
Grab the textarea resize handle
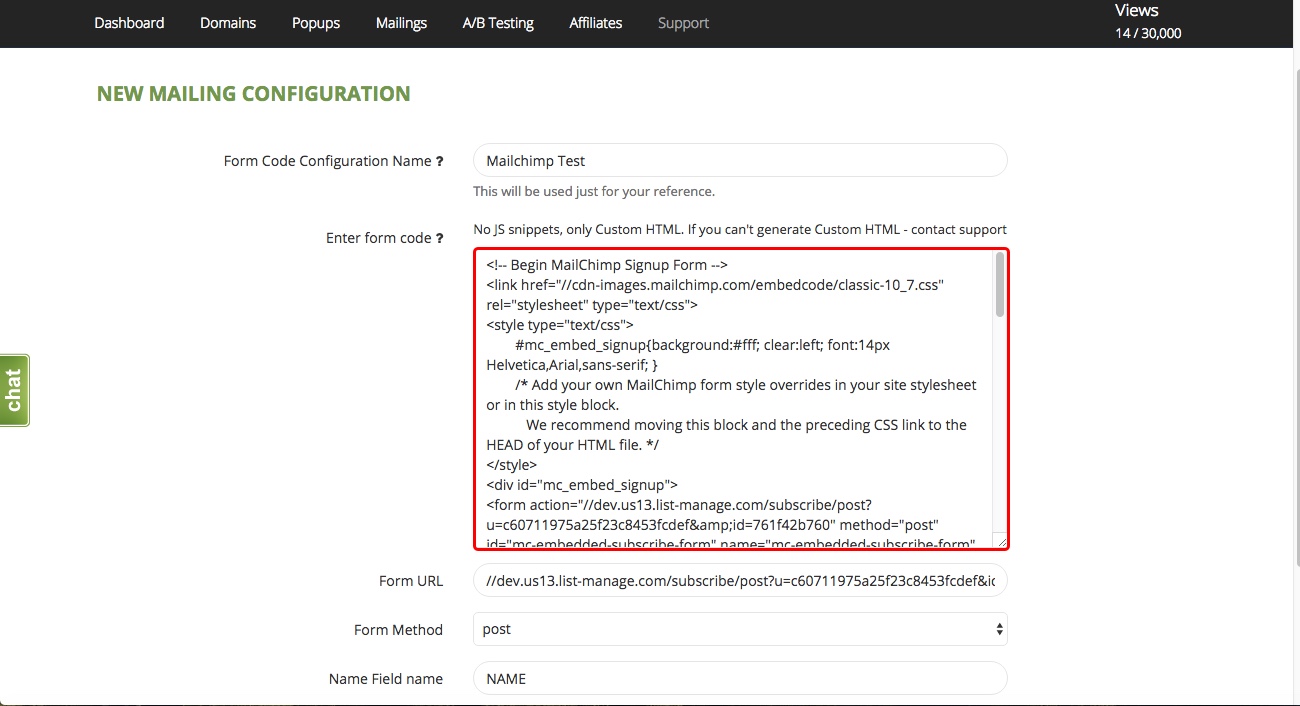point(1000,541)
